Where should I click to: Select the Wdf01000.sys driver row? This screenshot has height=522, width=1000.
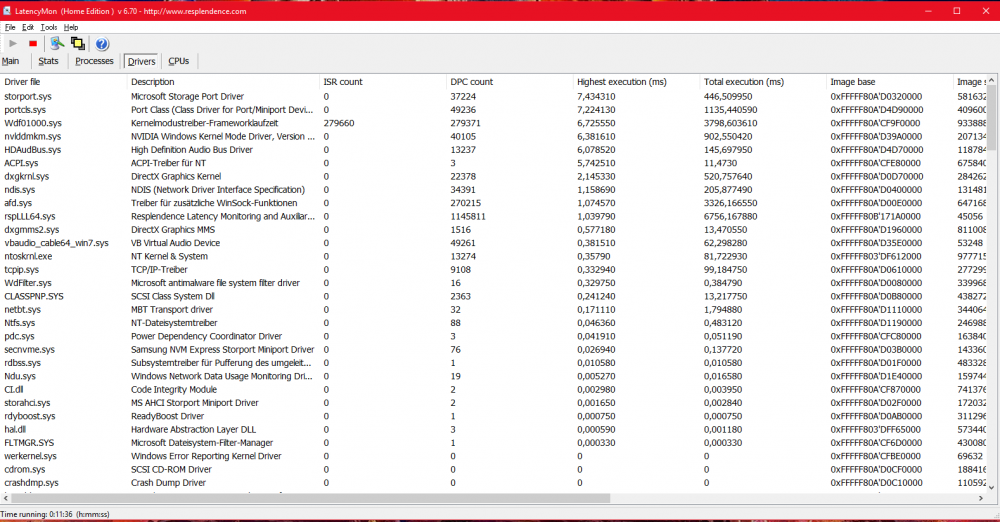(494, 123)
